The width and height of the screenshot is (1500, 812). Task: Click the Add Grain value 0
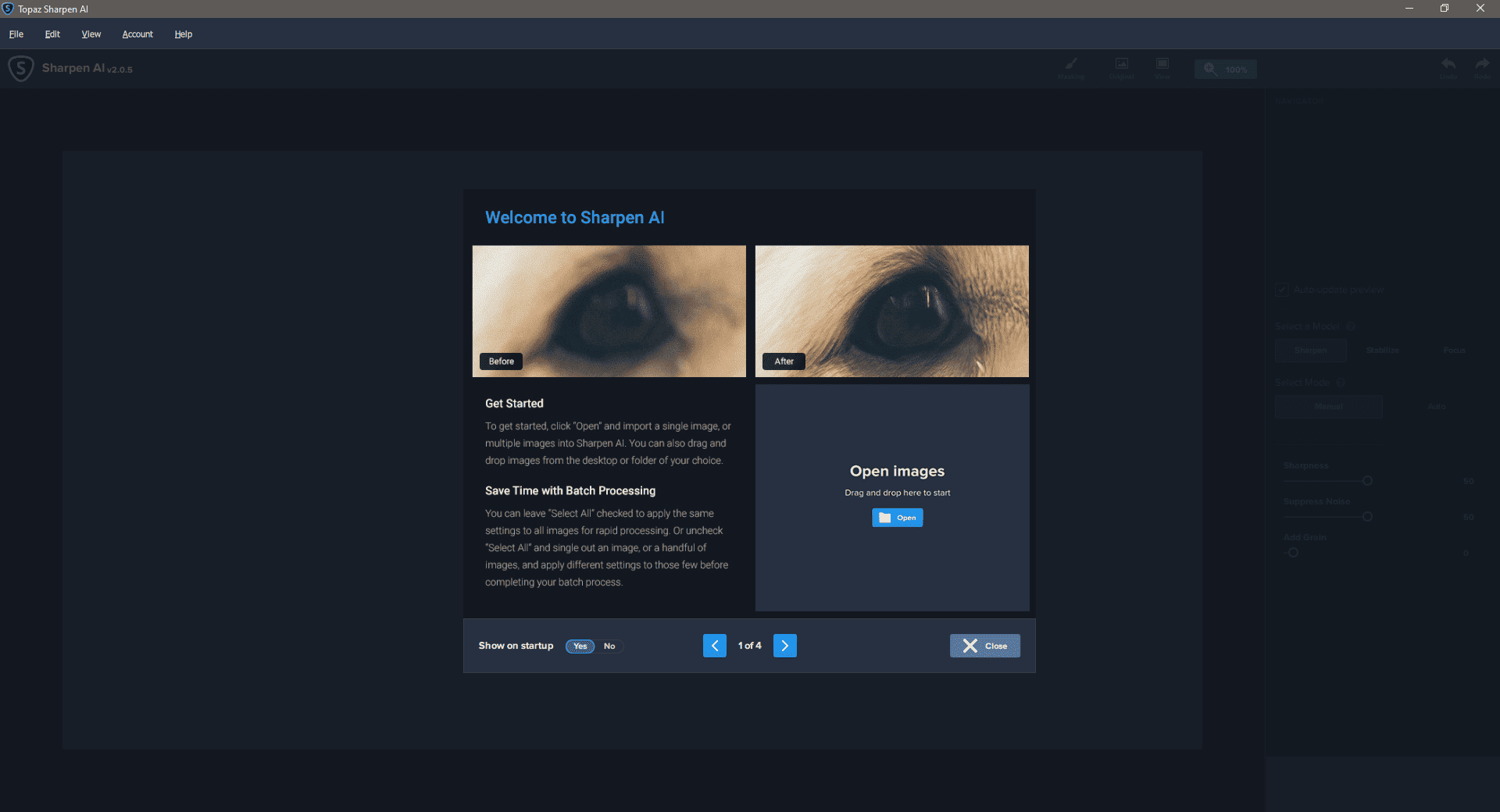pos(1466,554)
